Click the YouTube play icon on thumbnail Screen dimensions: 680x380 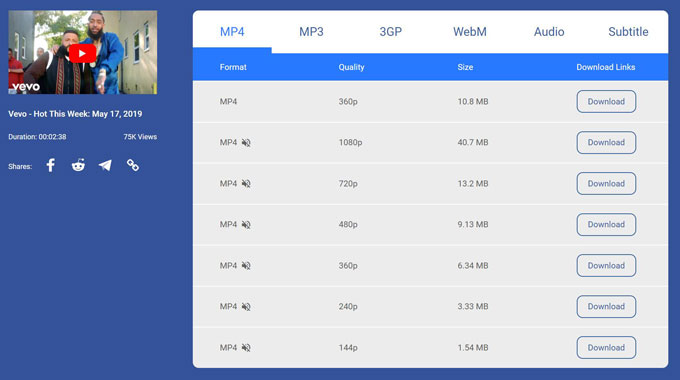click(82, 53)
